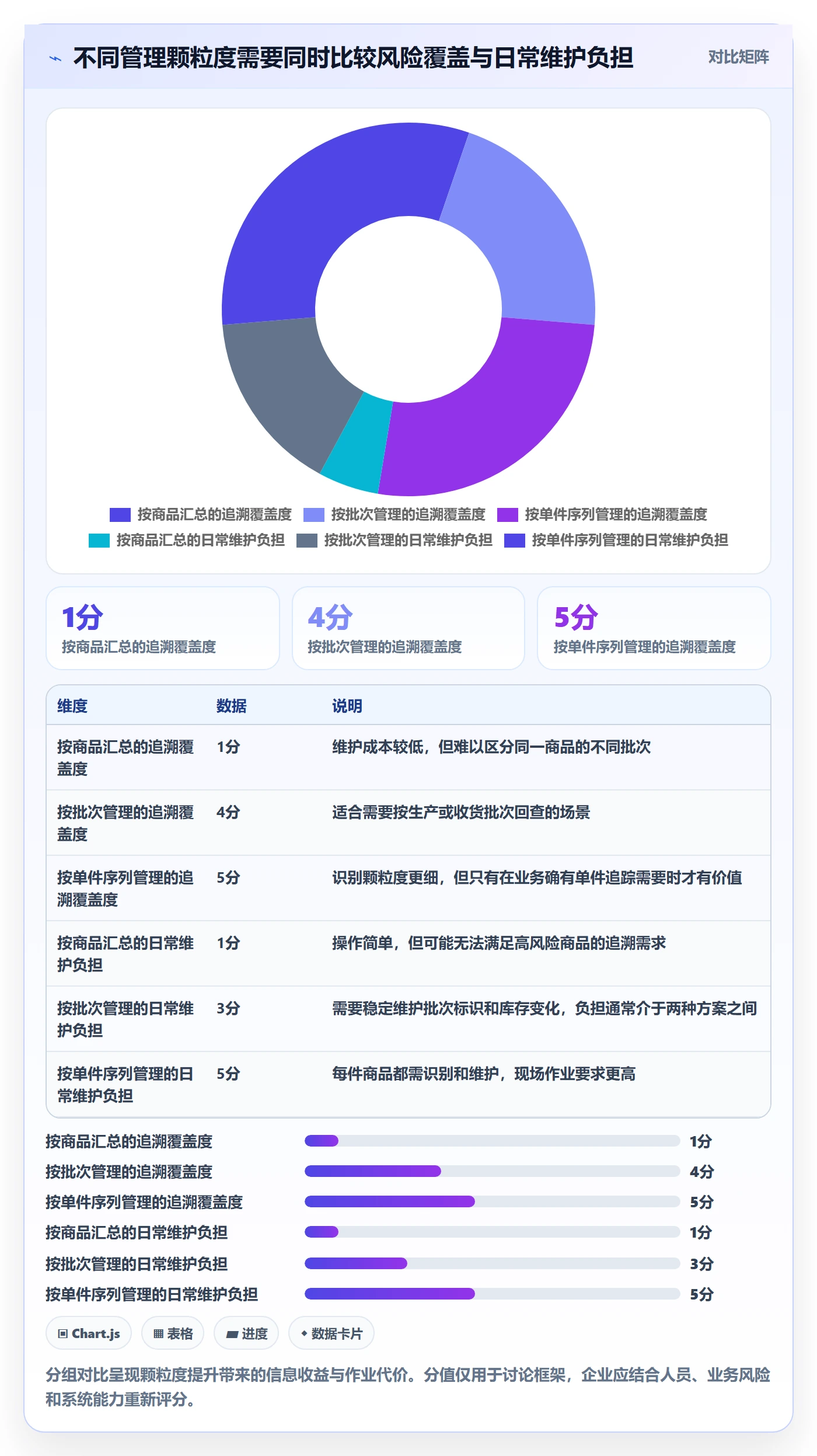Viewport: 817px width, 1456px height.
Task: Select table row 按单件序列管理的追溯覆盖度
Action: point(408,889)
